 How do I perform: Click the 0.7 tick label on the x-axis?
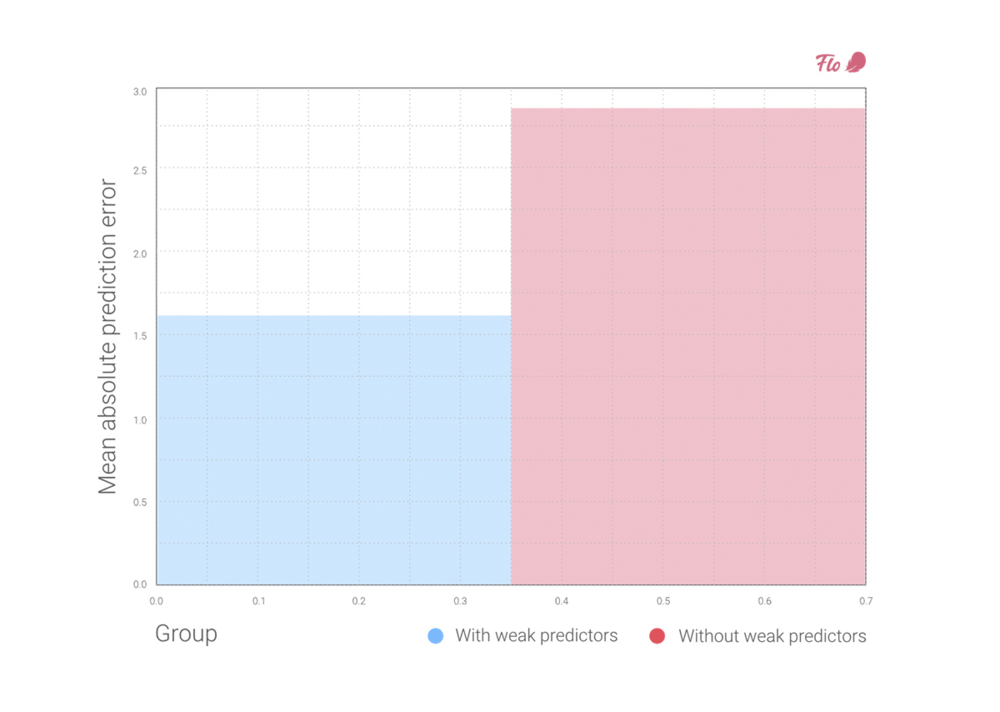[866, 601]
